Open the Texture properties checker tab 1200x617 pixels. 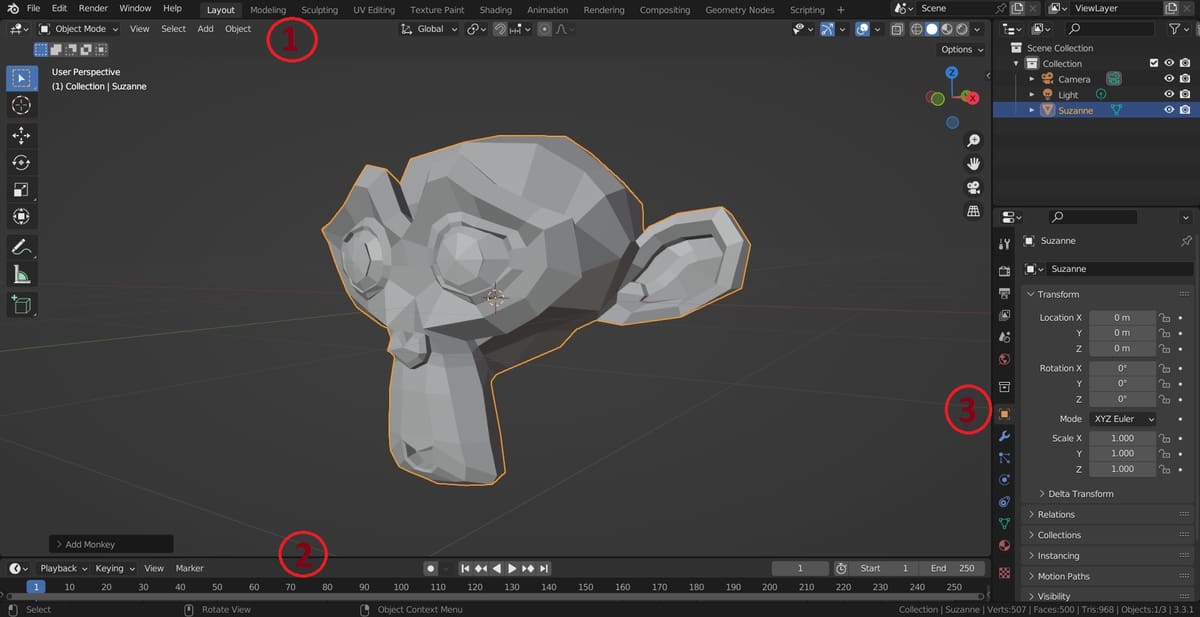point(1004,574)
